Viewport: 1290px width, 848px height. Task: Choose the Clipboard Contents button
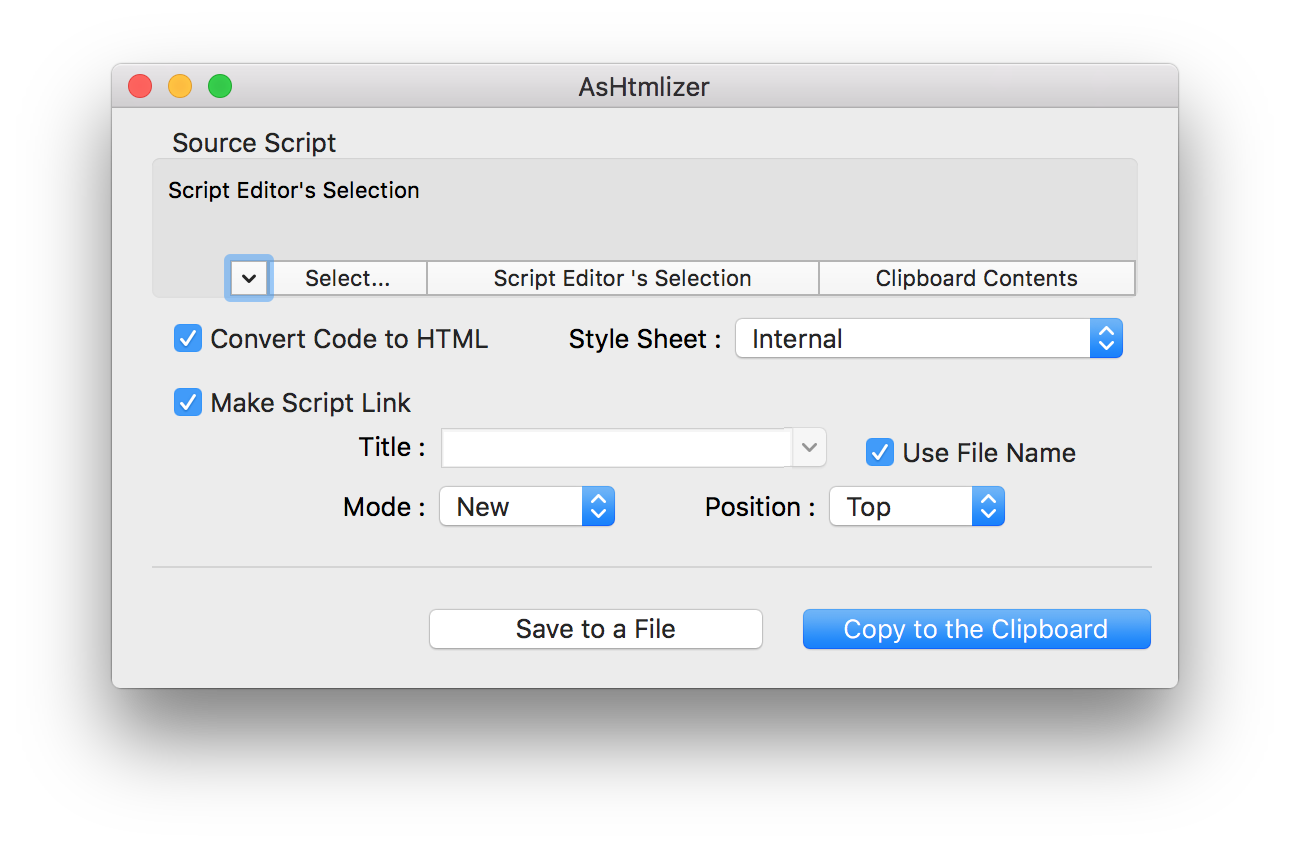(x=976, y=278)
